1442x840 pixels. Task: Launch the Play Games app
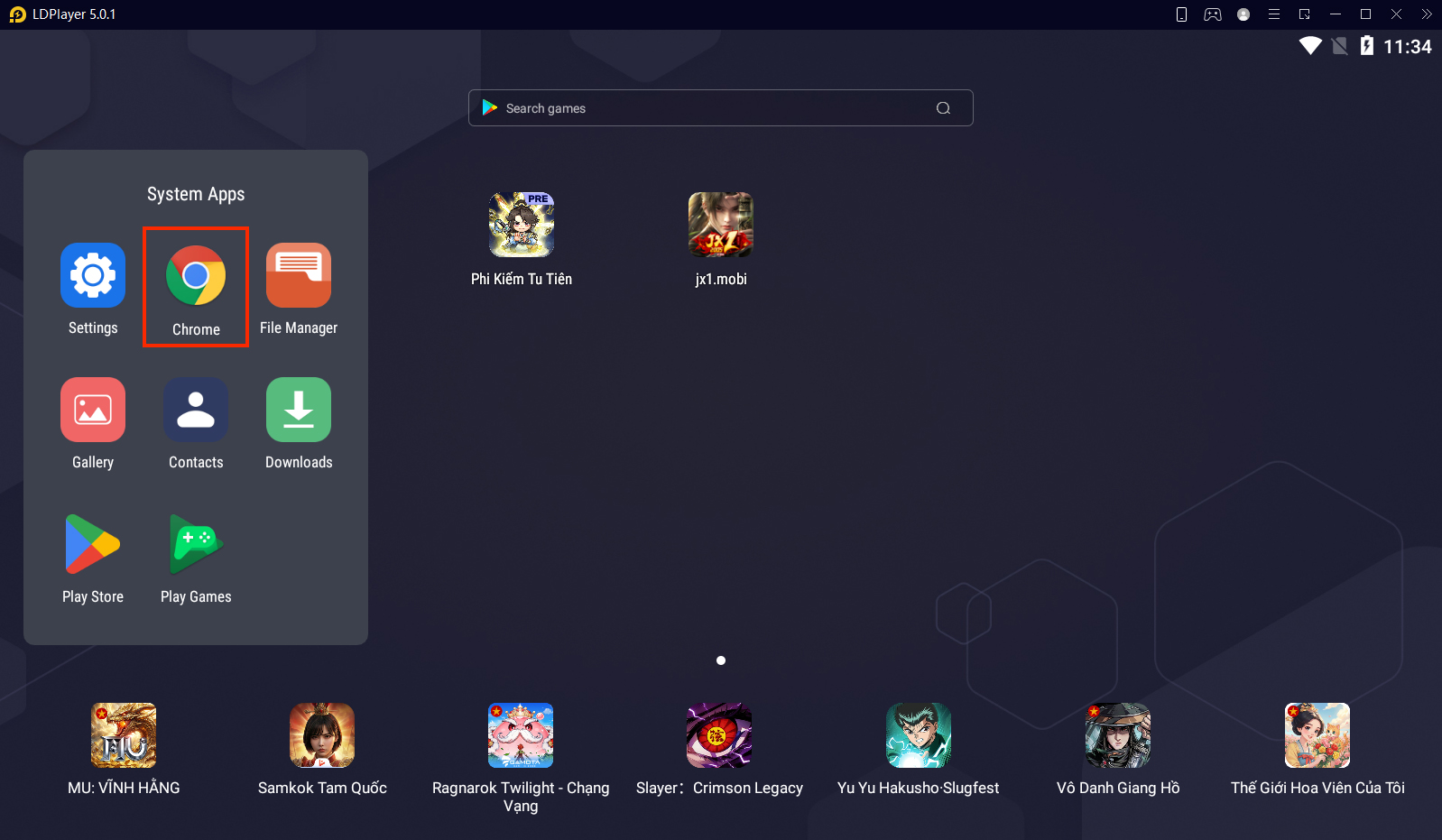click(196, 544)
